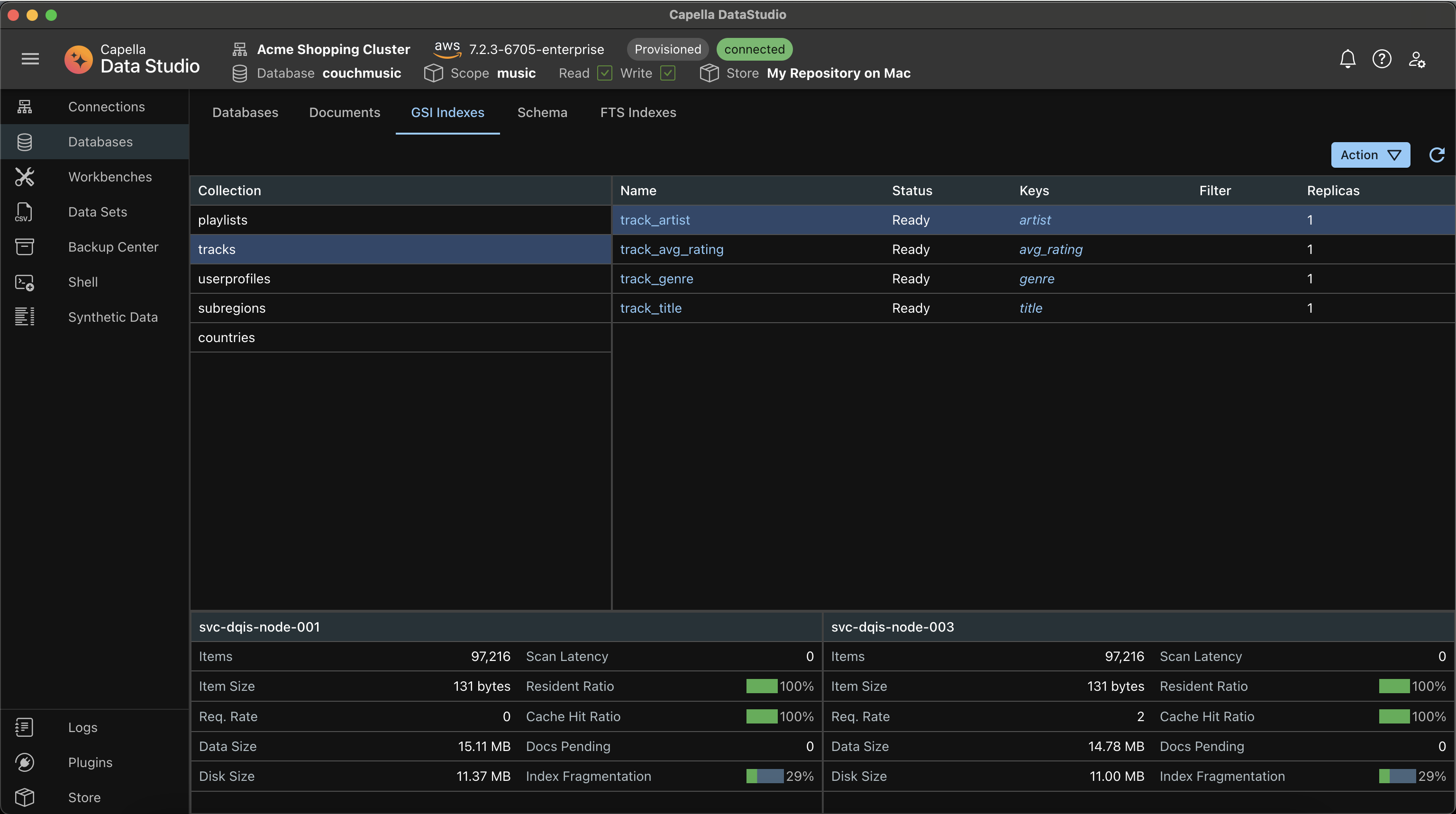Switch to the Schema tab
Screen dimensions: 1456x814
click(542, 112)
